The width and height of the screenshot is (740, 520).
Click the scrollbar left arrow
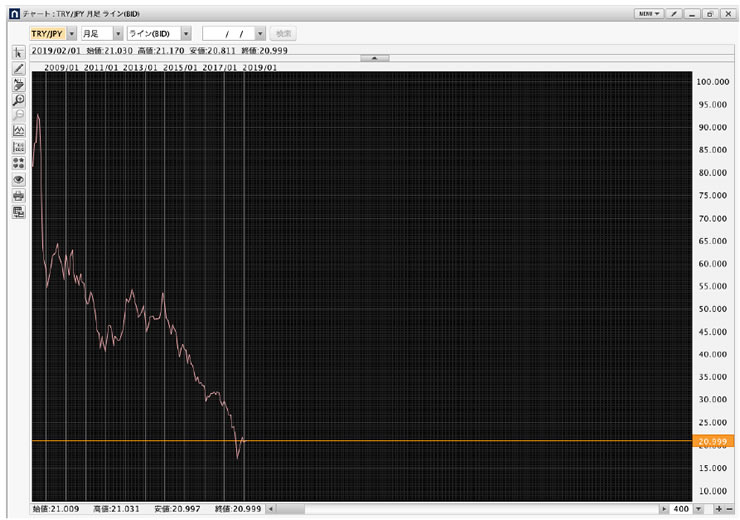point(270,509)
